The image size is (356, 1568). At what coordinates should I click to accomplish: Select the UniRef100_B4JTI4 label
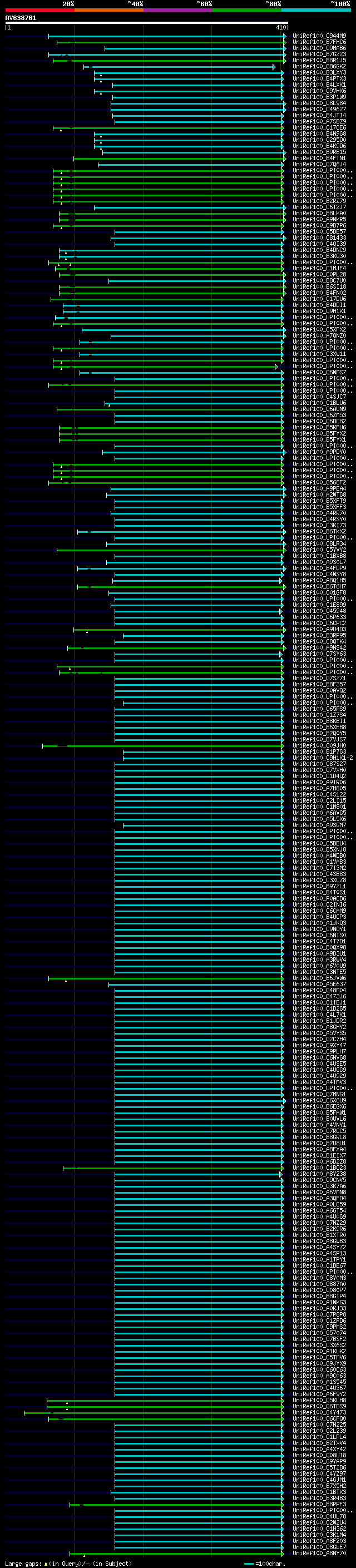click(319, 116)
